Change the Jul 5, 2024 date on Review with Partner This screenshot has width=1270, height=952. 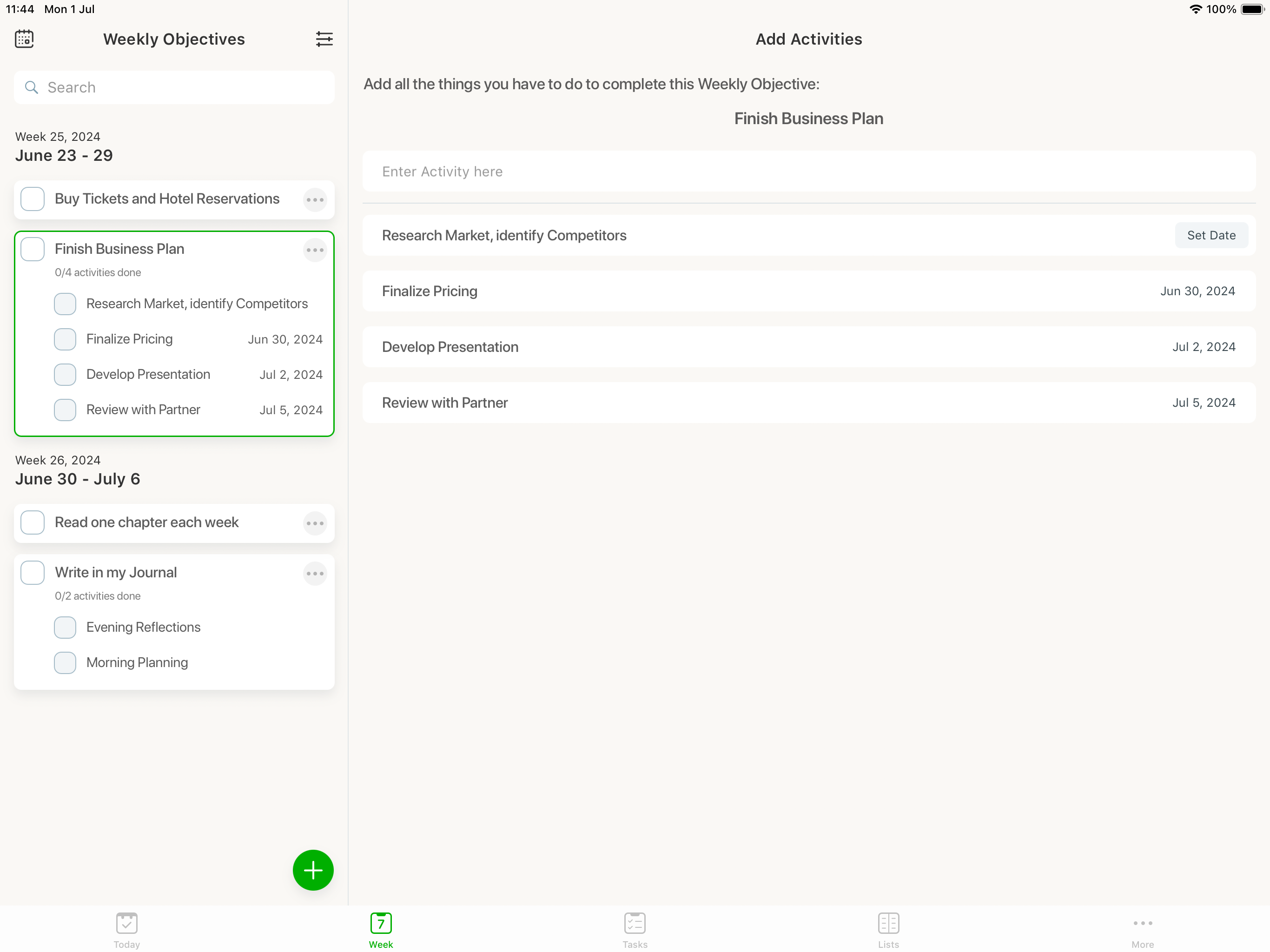(1204, 403)
